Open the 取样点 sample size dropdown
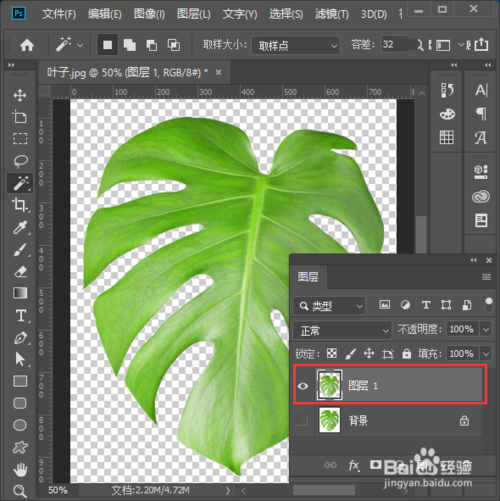 point(296,45)
